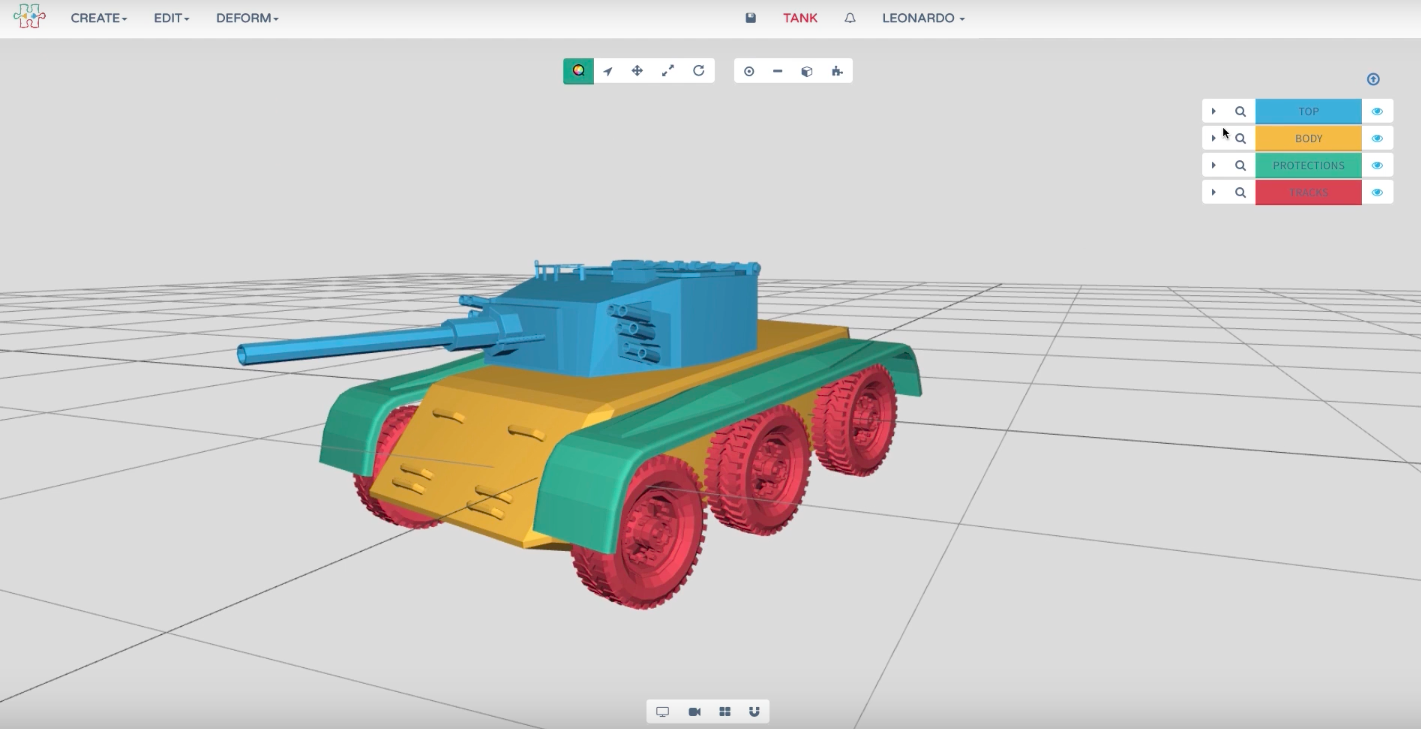
Task: Hide the TOP part using eye icon
Action: (x=1377, y=111)
